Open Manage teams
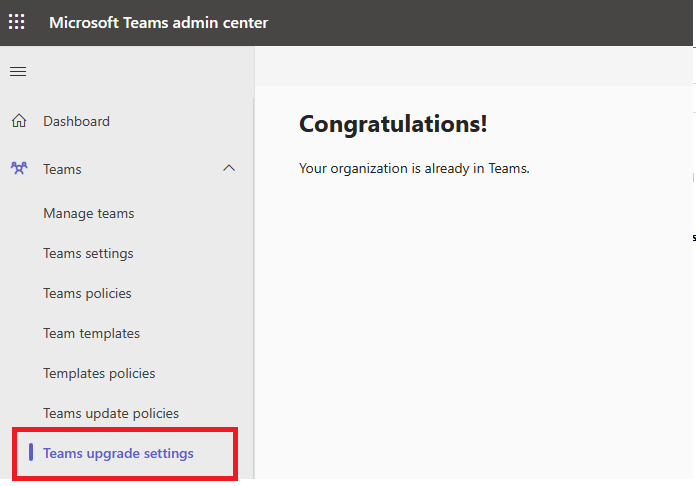Image resolution: width=696 pixels, height=486 pixels. 89,213
